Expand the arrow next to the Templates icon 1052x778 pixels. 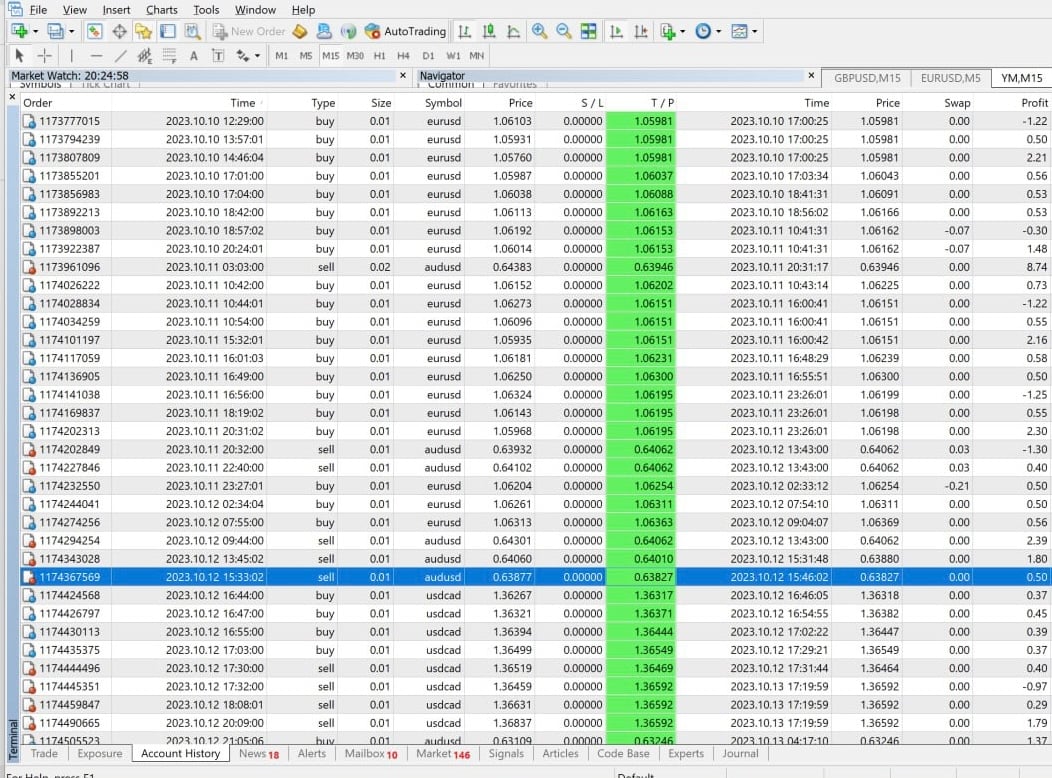[x=755, y=31]
